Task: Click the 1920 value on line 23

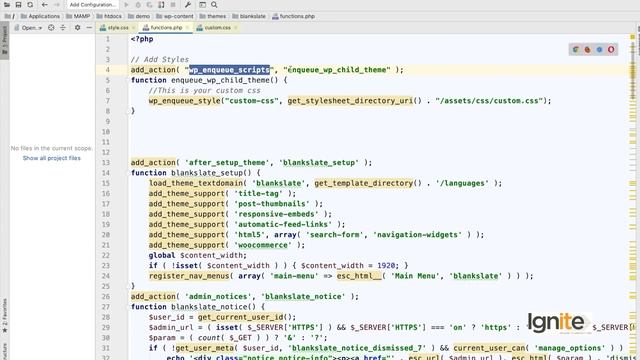Action: 386,266
